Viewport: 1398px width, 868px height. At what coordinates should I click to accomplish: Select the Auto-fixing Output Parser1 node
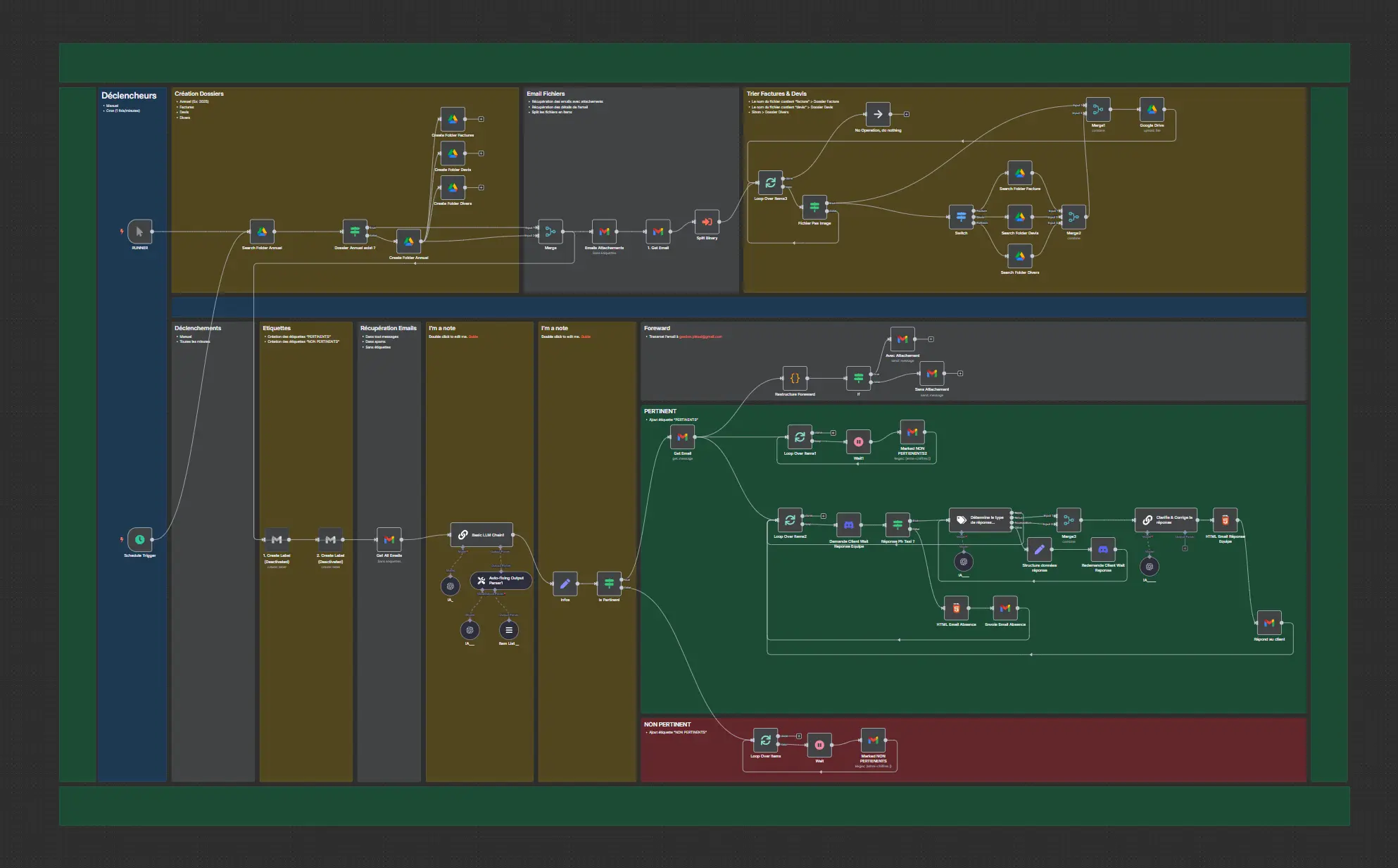point(501,581)
